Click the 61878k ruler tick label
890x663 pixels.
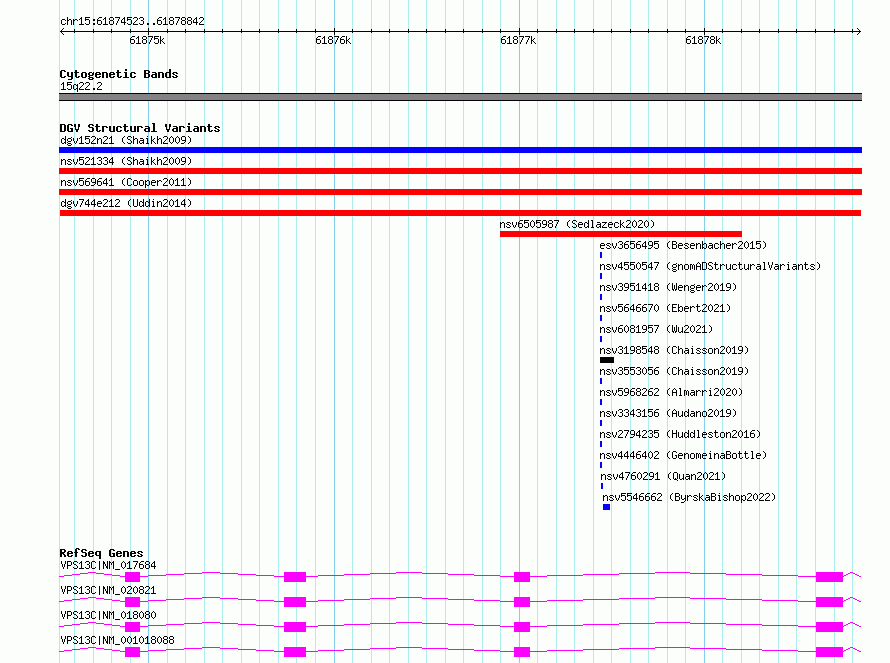703,40
